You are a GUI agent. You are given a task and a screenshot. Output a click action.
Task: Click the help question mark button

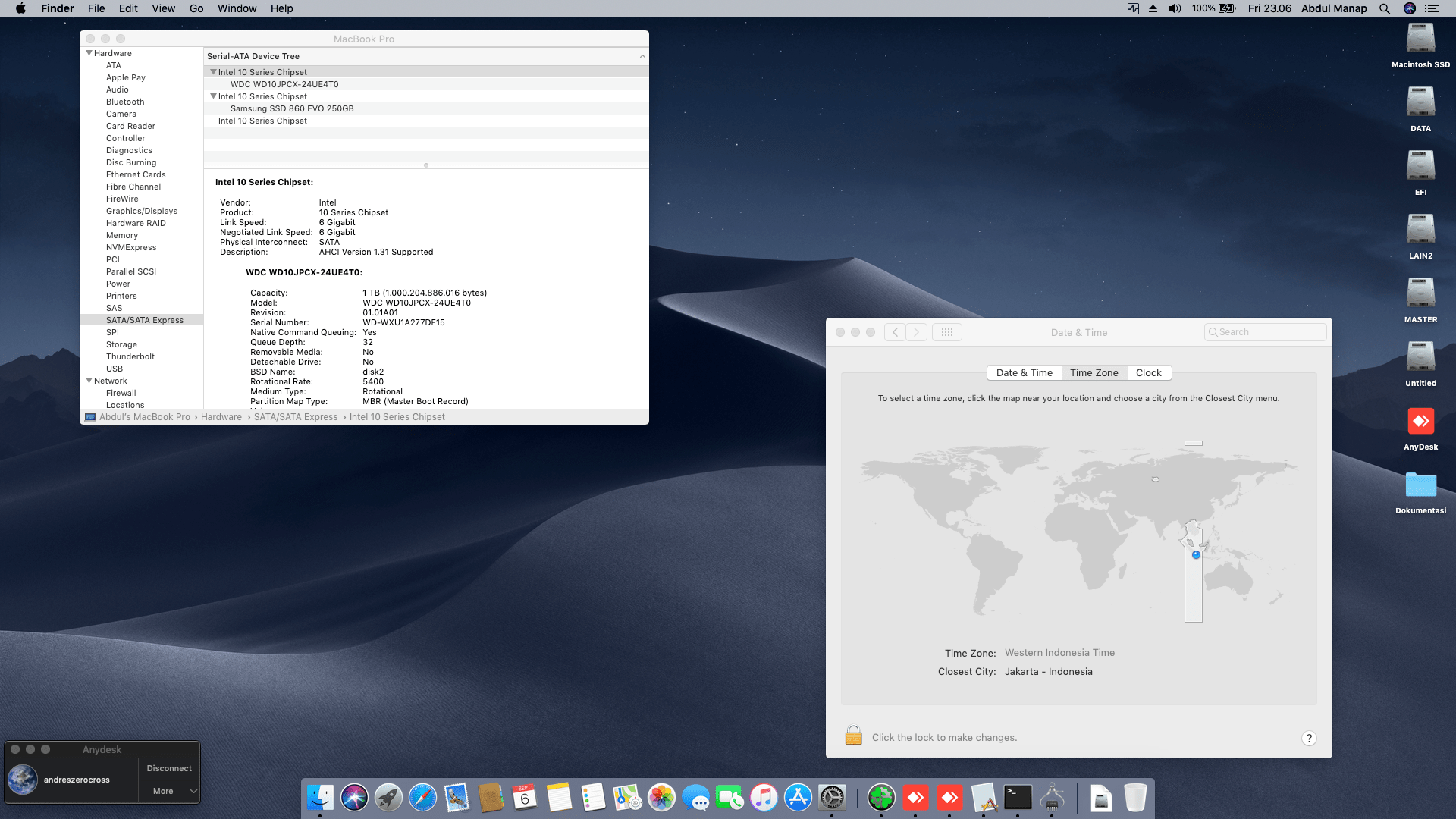pyautogui.click(x=1309, y=738)
